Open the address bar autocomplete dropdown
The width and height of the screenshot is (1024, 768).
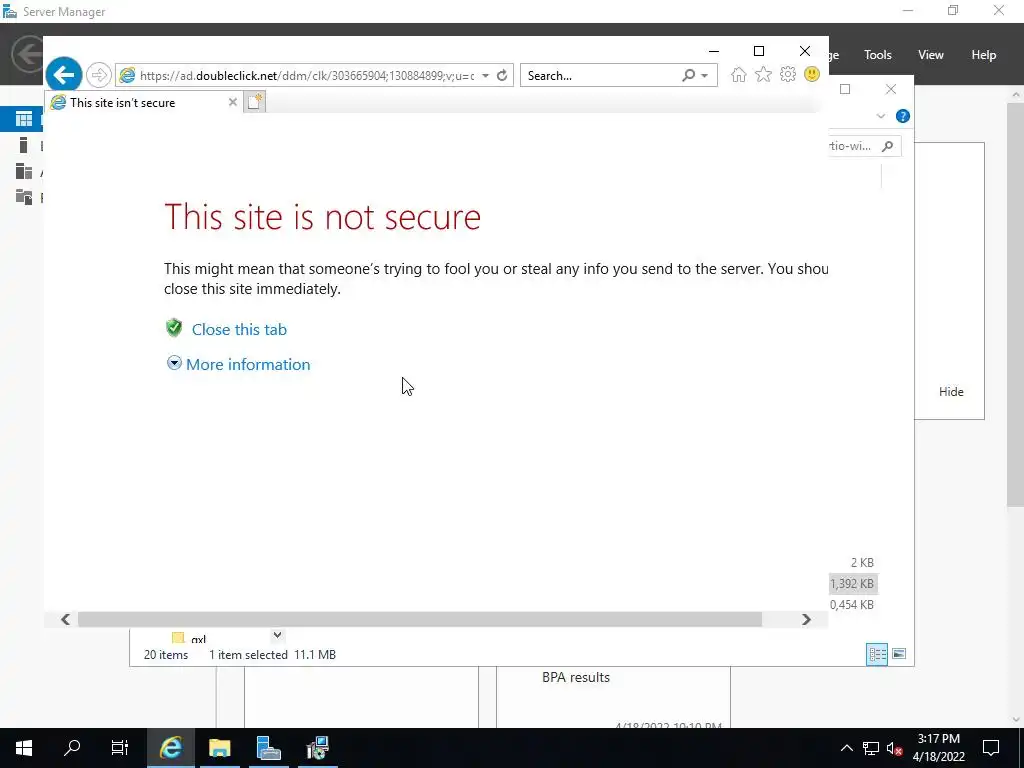click(x=485, y=76)
